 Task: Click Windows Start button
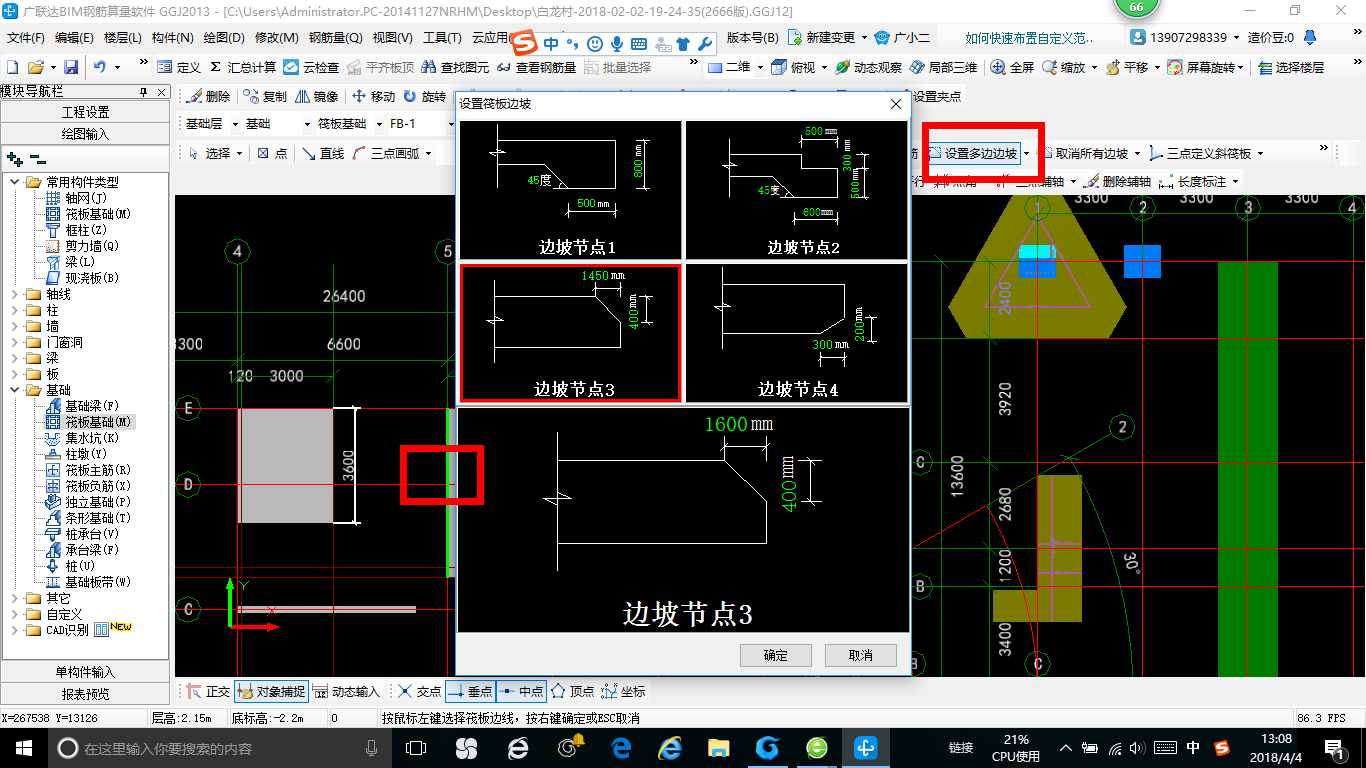[23, 748]
